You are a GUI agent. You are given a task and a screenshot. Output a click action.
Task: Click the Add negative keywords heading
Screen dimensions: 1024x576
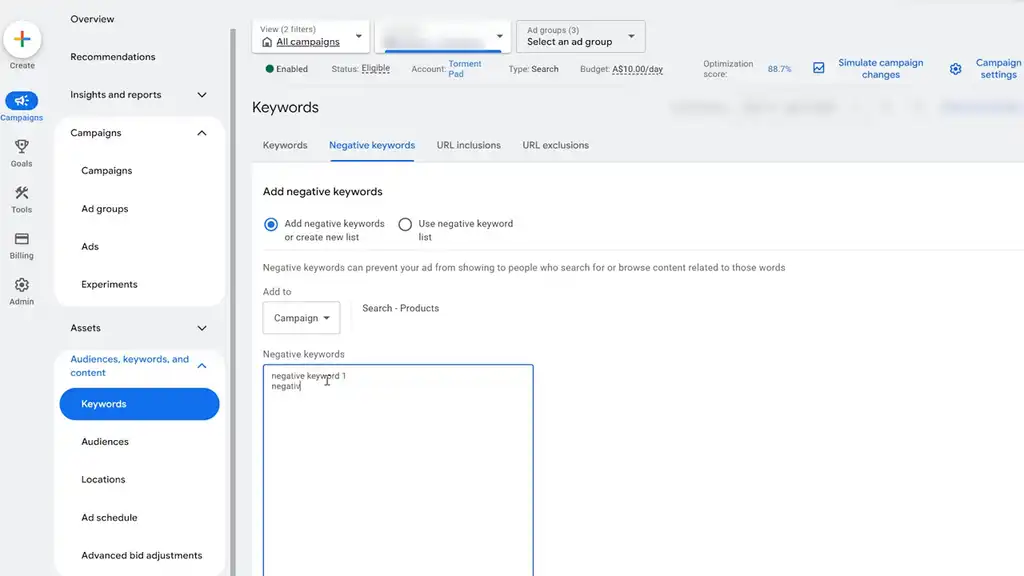[x=323, y=191]
